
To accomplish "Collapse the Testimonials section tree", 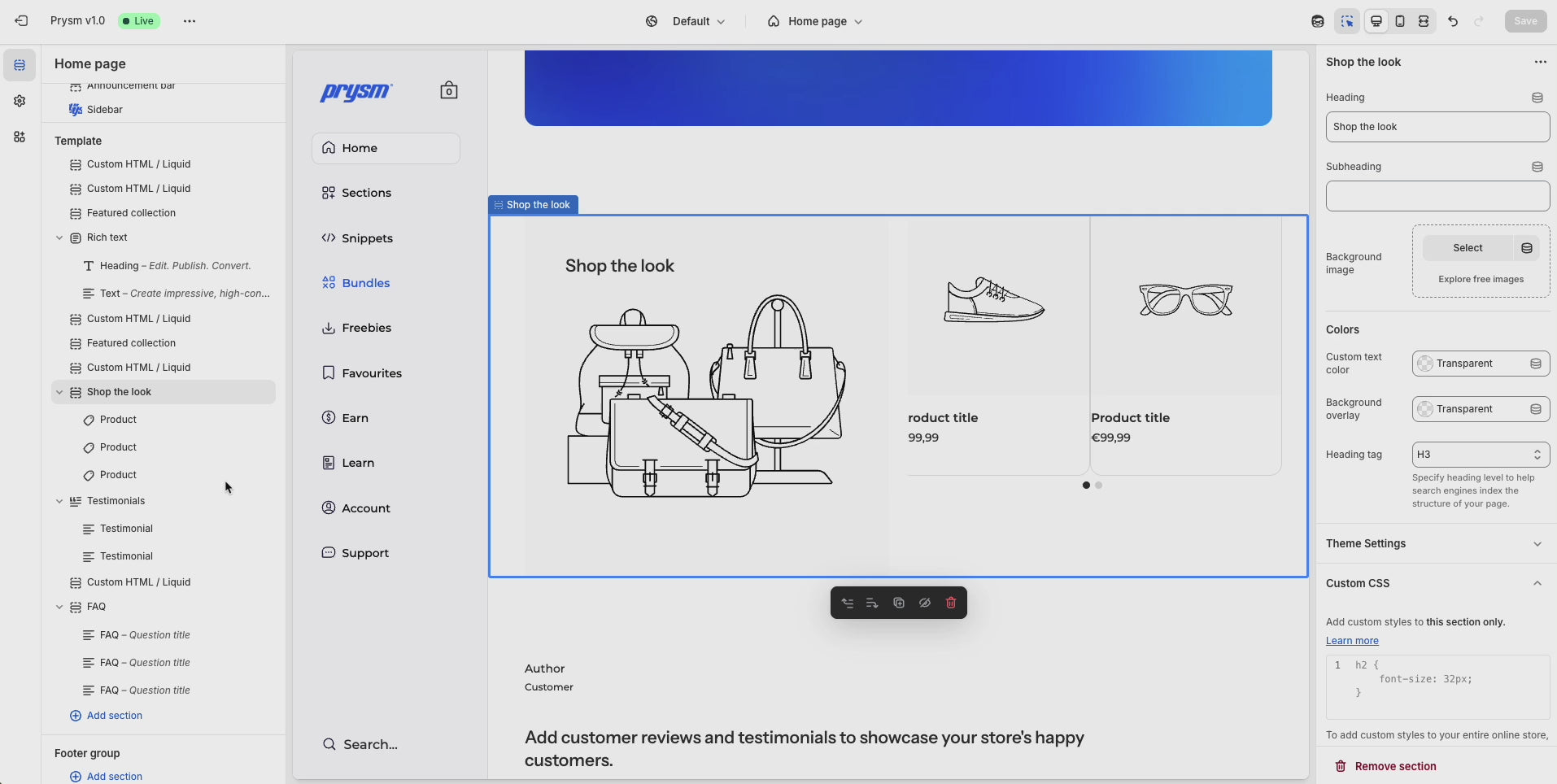I will (x=59, y=501).
